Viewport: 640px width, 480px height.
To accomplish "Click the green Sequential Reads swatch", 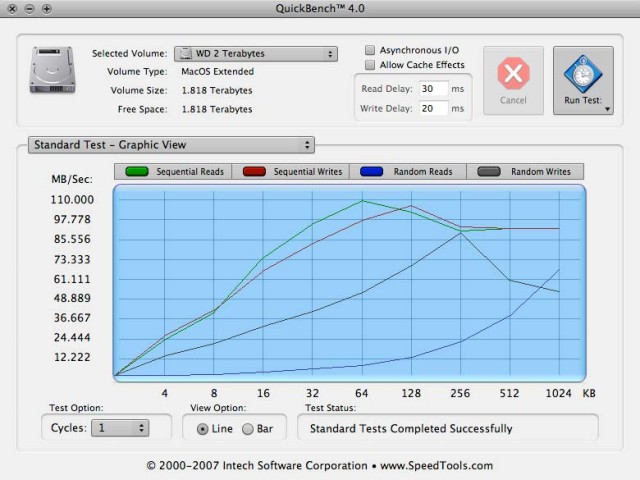I will point(137,171).
